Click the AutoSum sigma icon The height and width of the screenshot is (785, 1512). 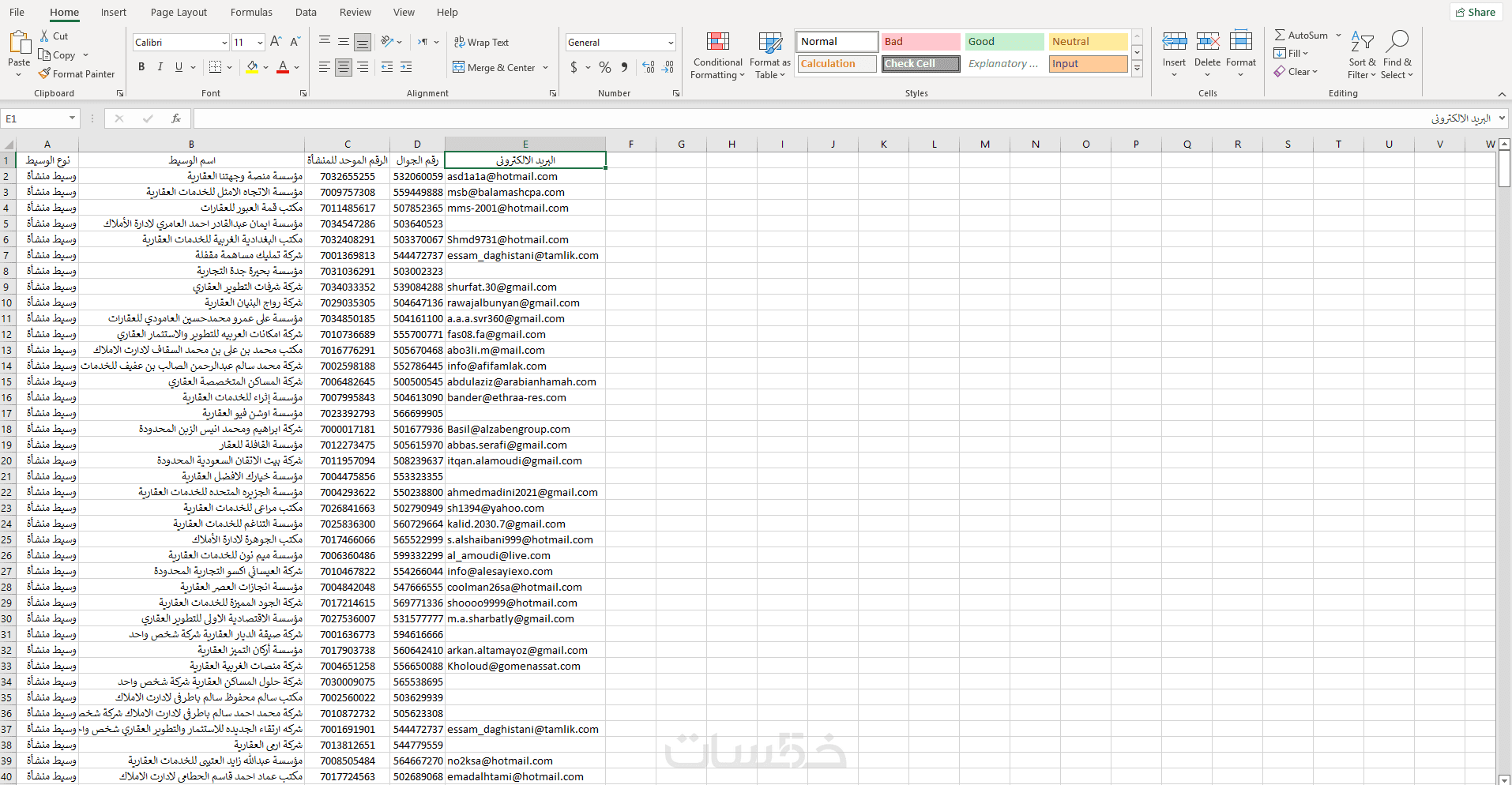point(1280,36)
